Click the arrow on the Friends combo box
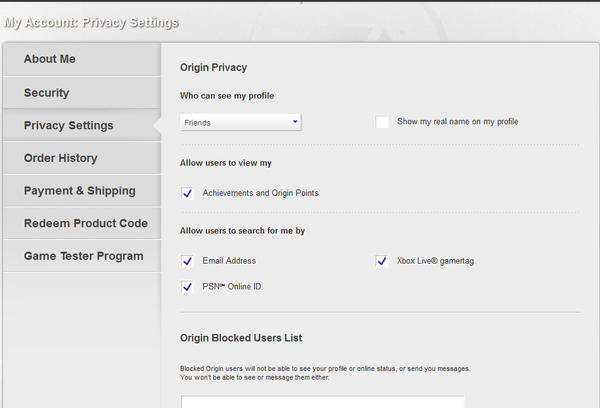 coord(296,122)
